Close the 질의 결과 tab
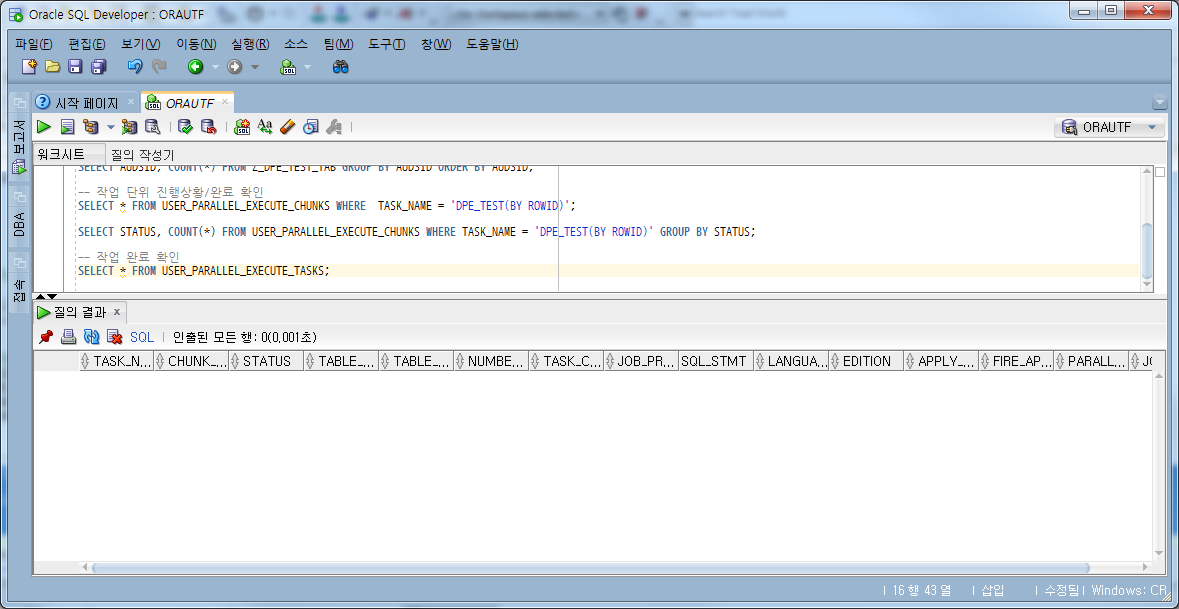 coord(117,311)
